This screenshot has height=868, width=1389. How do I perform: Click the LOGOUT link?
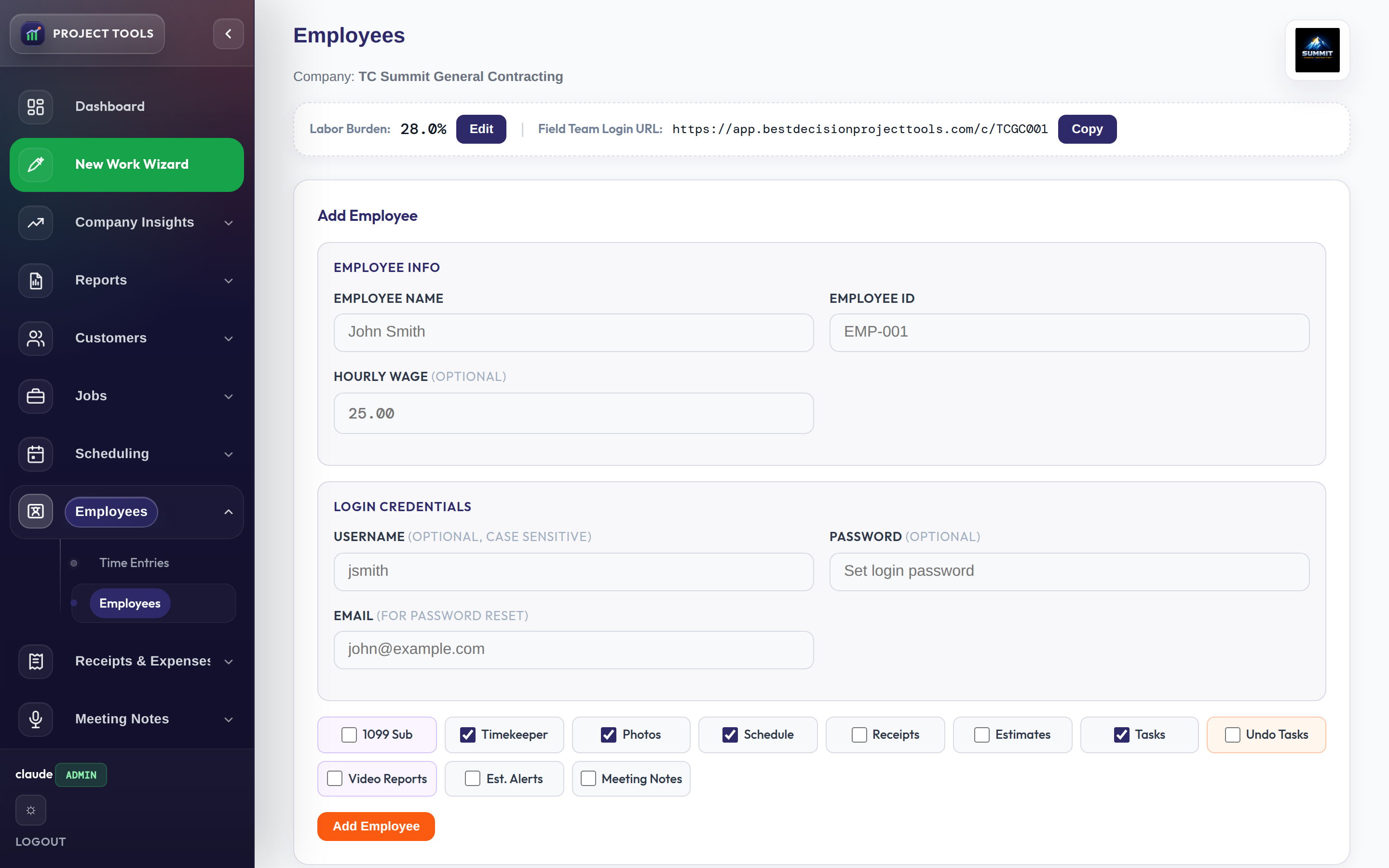tap(41, 841)
